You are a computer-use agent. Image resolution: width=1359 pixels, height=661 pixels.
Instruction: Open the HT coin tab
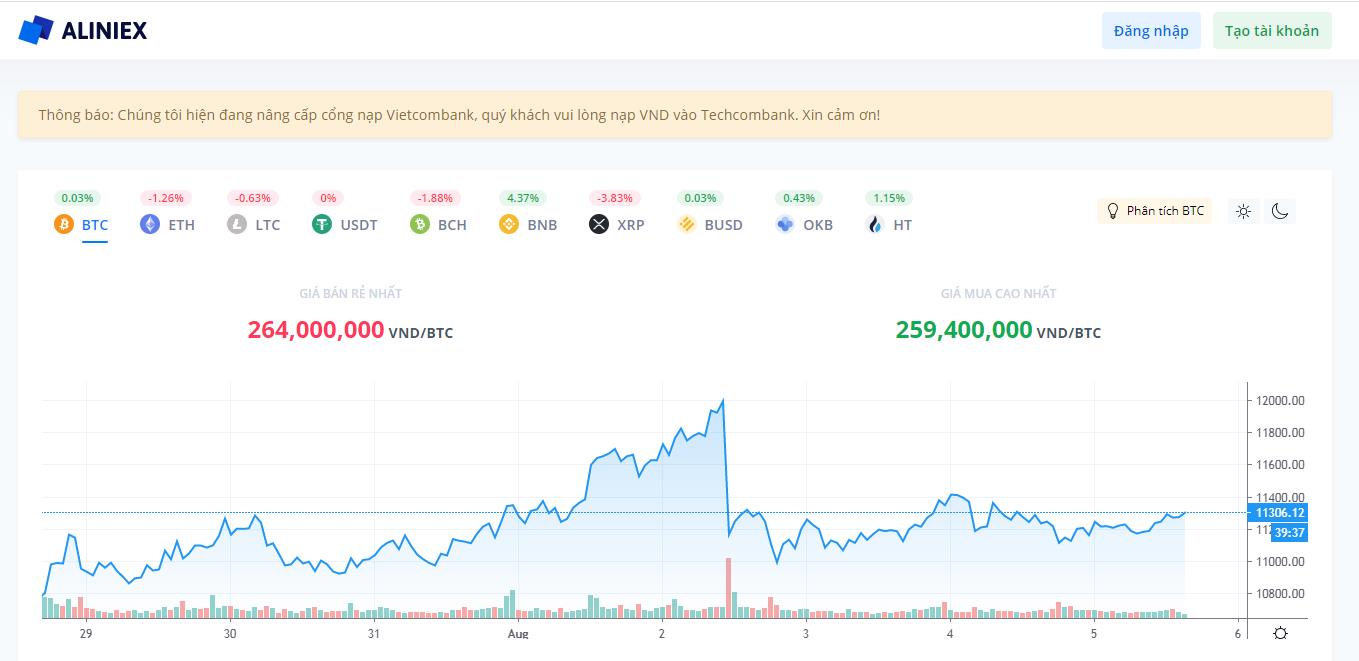(890, 225)
